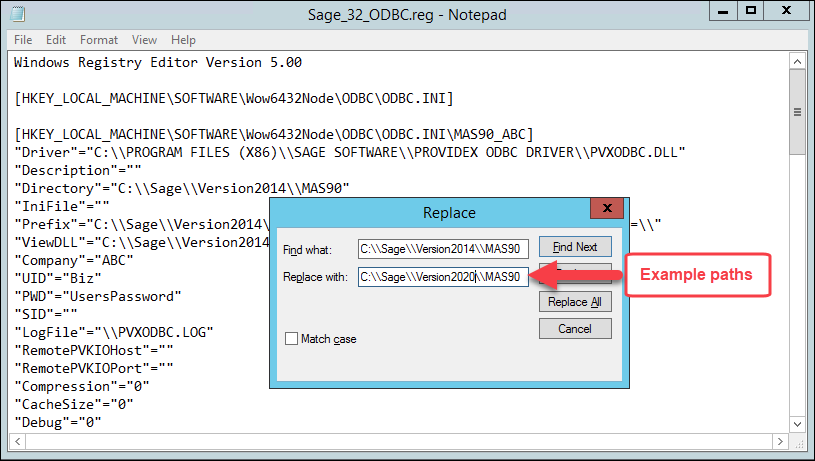Click the Notepad icon in title bar
Screen dimensions: 815x461
pos(18,14)
